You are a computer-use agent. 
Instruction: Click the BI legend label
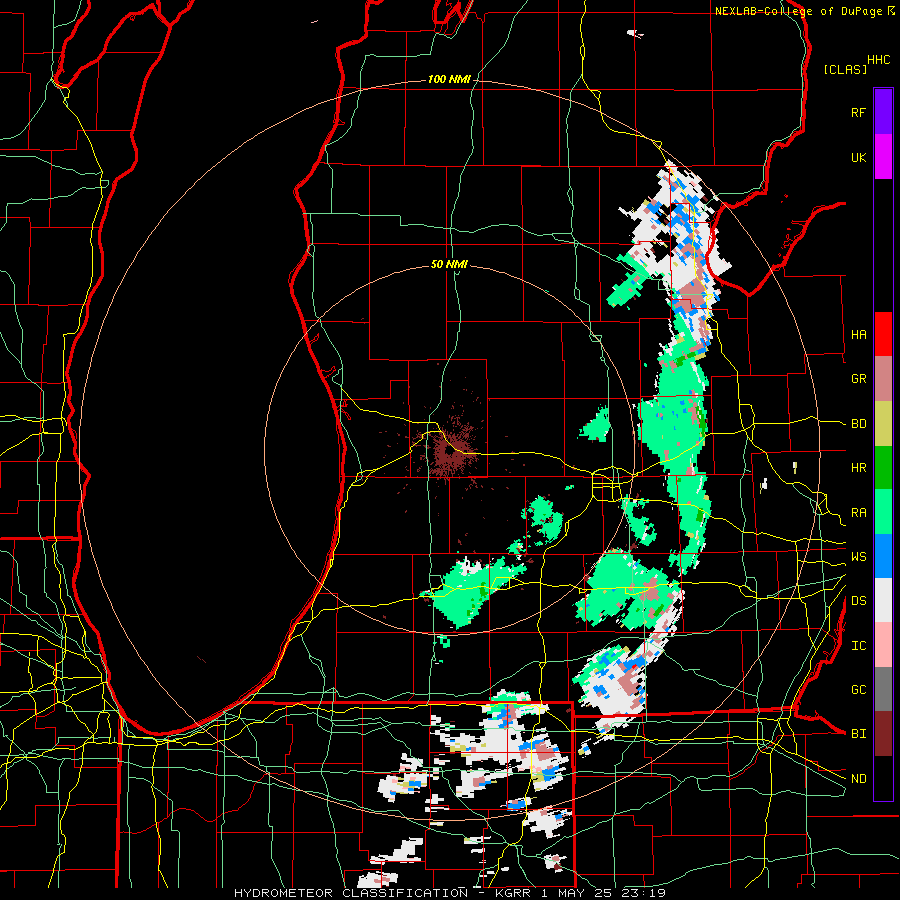858,734
